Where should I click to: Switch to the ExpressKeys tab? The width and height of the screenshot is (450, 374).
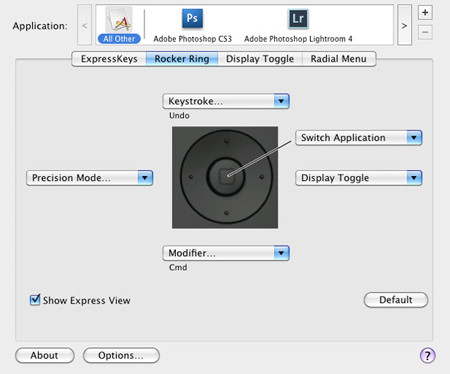coord(109,59)
